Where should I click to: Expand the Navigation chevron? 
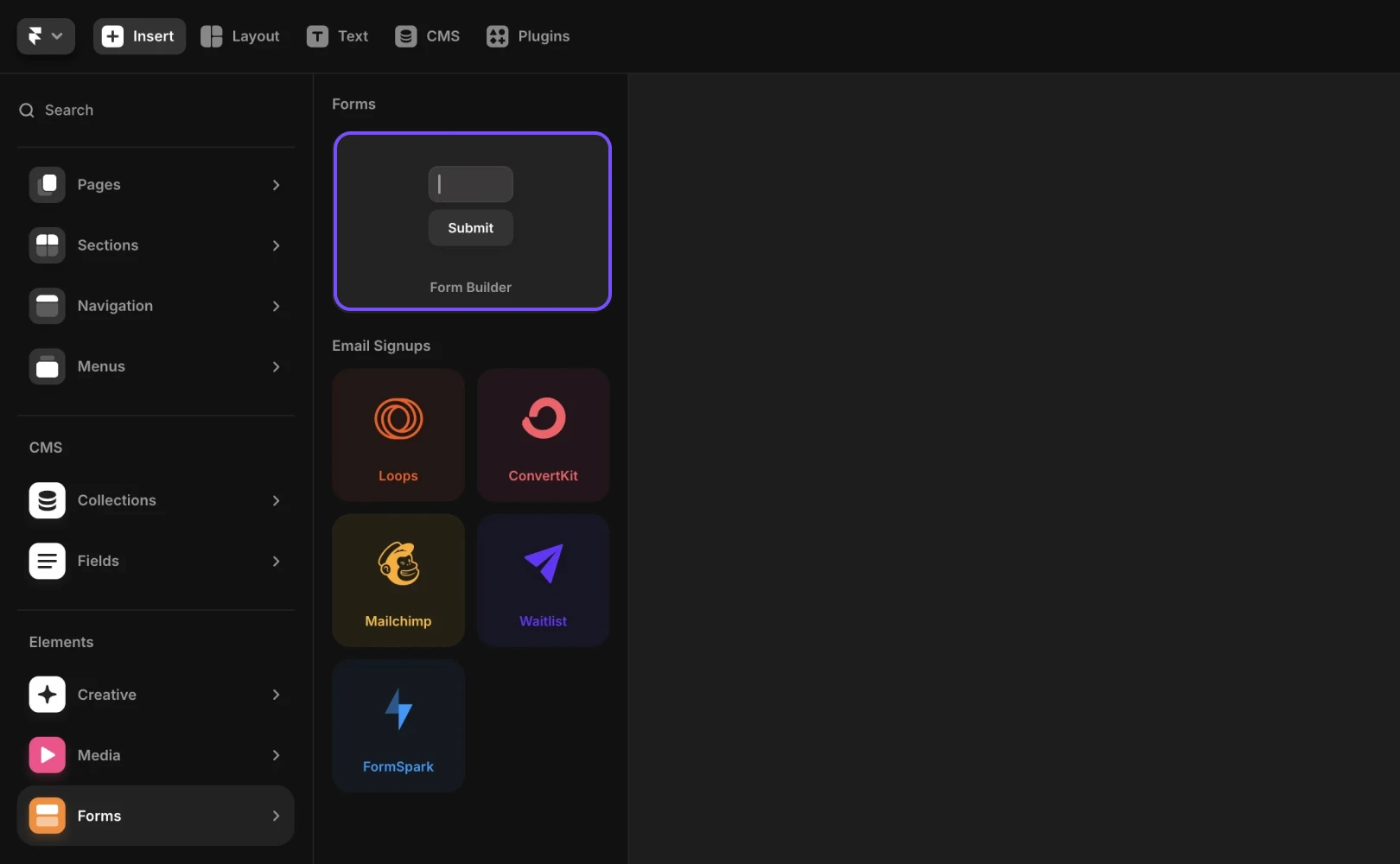coord(277,306)
